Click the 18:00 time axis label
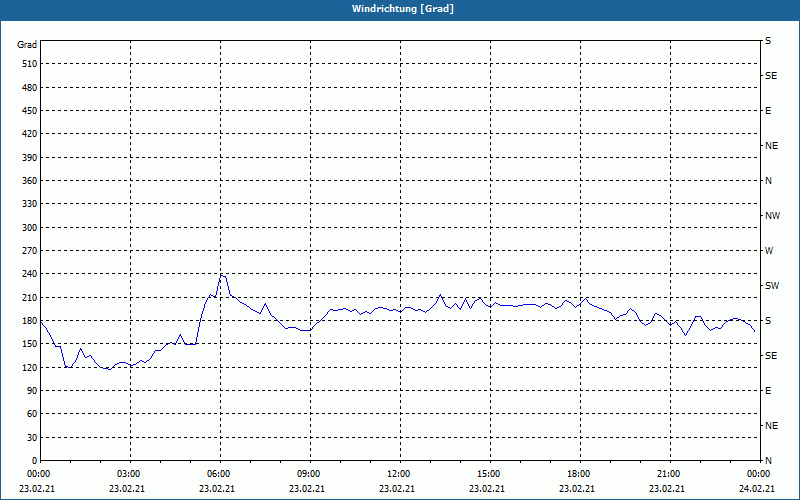800x500 pixels. click(578, 474)
